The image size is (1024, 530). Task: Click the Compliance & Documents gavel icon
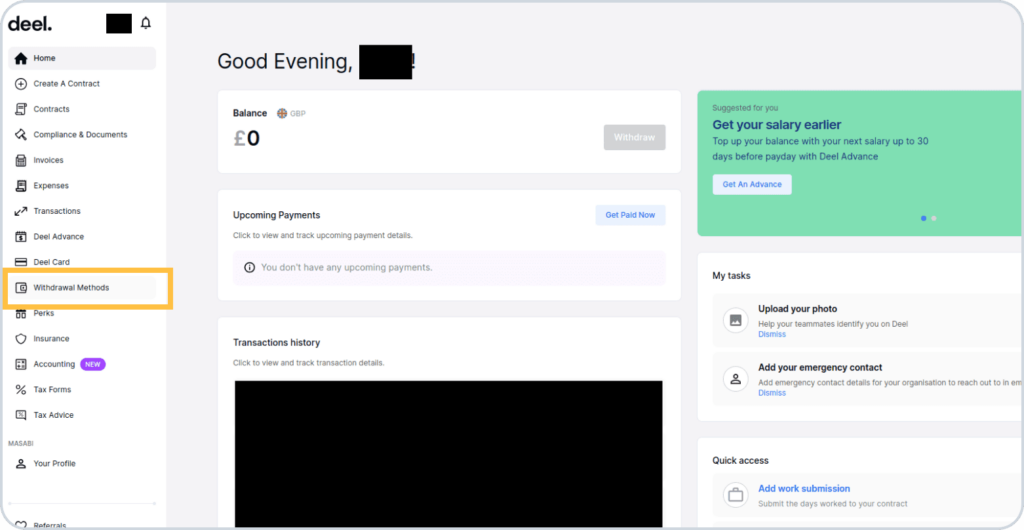pos(21,134)
